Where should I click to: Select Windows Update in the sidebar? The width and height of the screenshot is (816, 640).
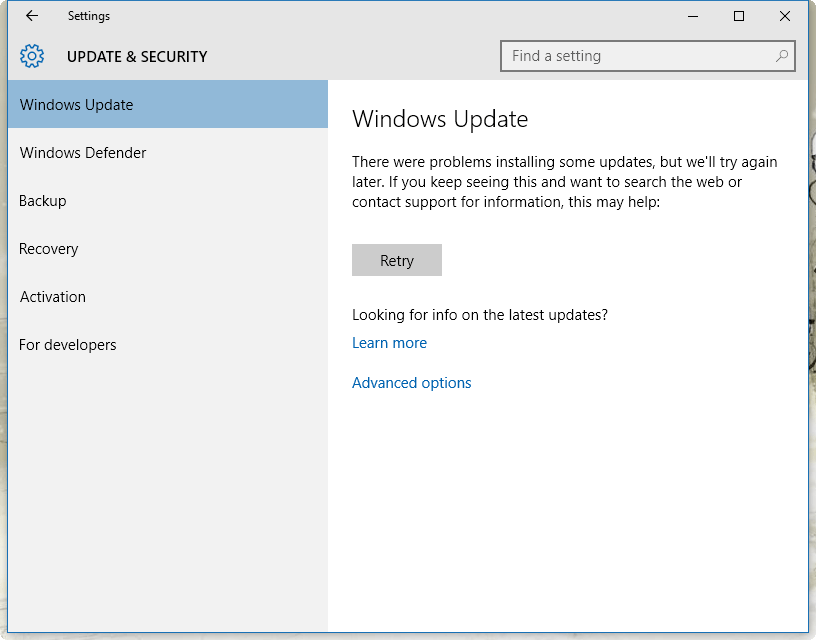tap(168, 104)
